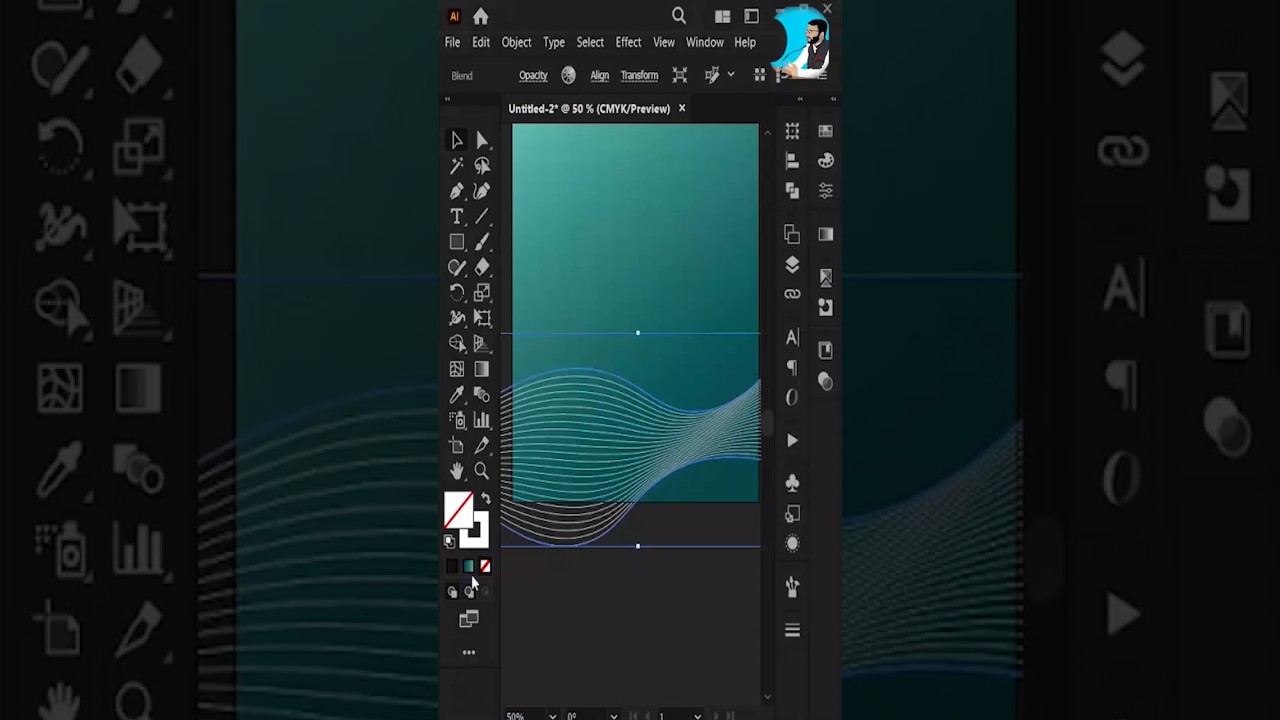Select the Curvature tool
The image size is (1280, 720).
point(482,191)
